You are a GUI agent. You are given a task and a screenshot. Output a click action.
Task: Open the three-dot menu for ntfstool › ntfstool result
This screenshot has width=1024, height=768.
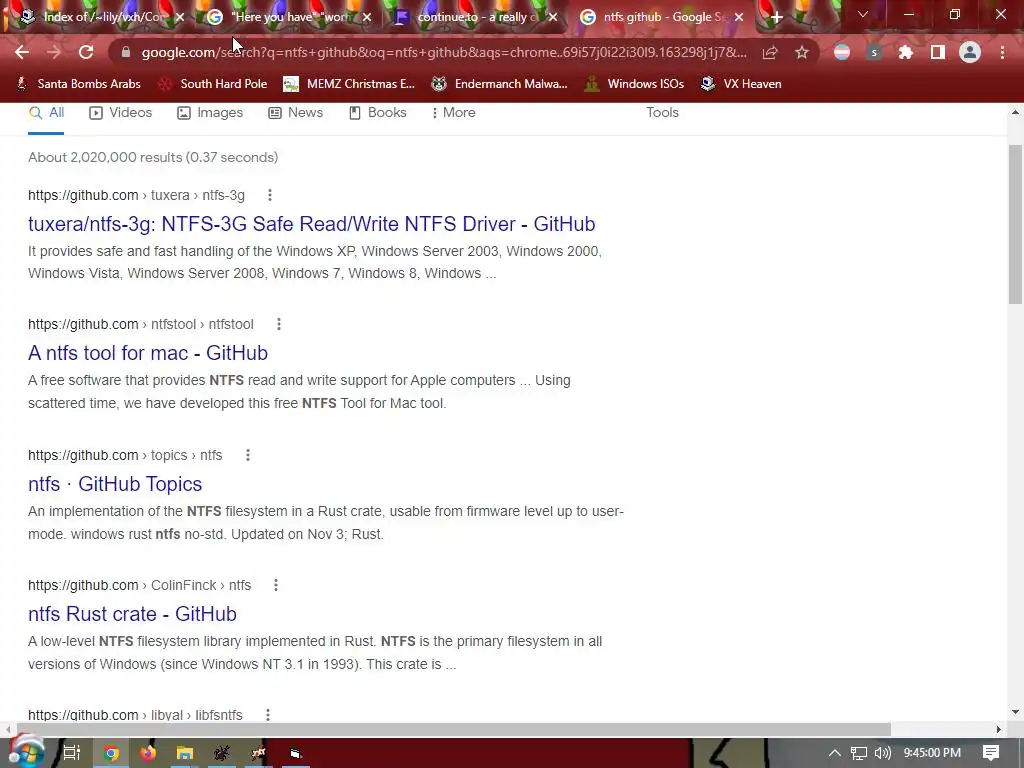[279, 324]
